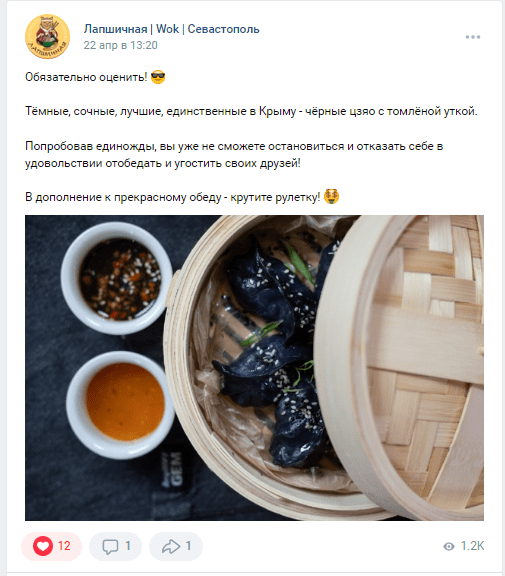Click the paragraph starting "Тёмные, сочные, лучшие"
The height and width of the screenshot is (576, 505).
(x=251, y=111)
